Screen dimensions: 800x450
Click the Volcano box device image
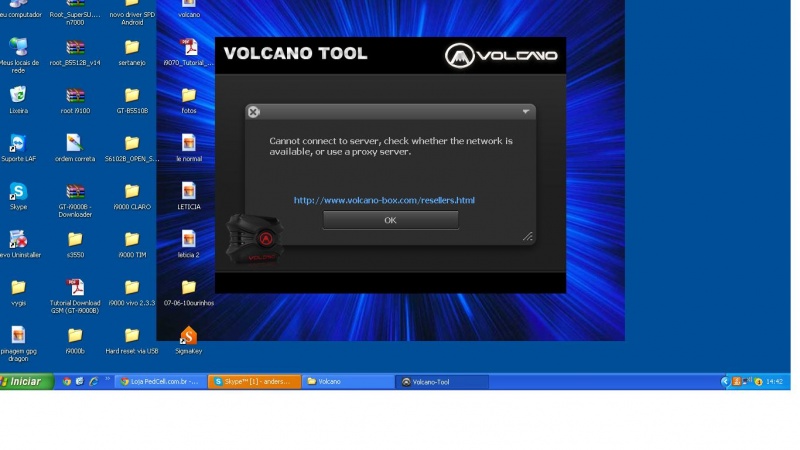click(255, 239)
